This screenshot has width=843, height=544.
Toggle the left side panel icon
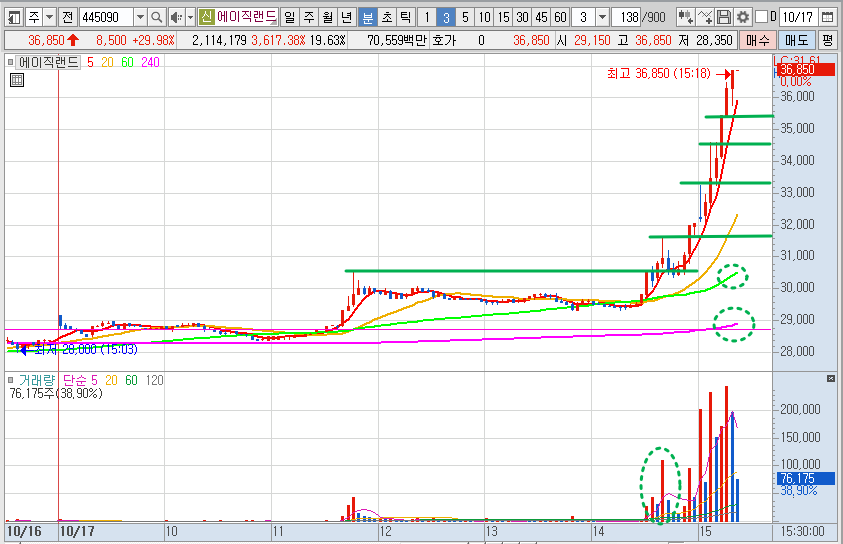coord(14,18)
